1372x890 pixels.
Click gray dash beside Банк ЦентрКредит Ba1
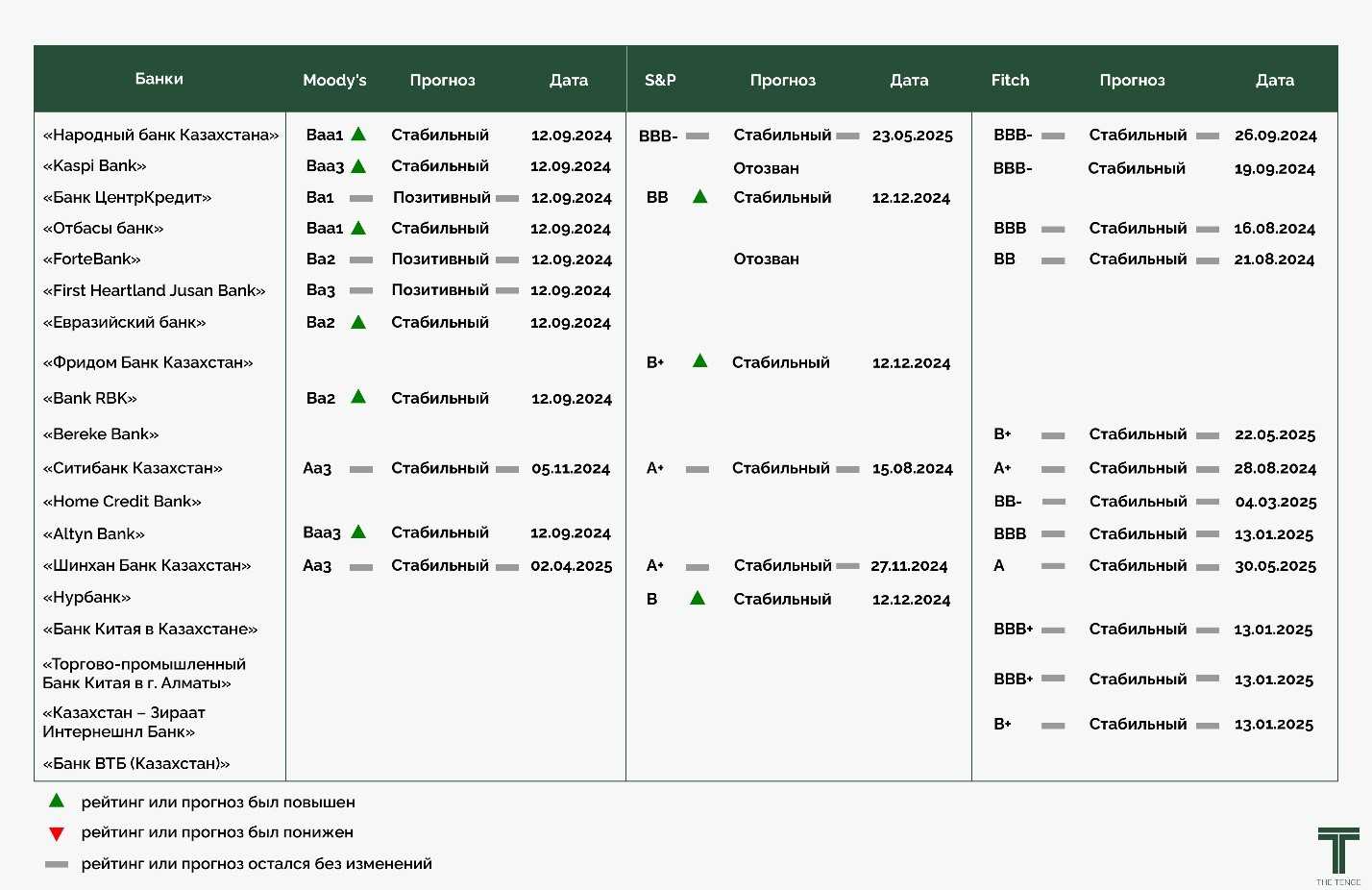pos(361,198)
